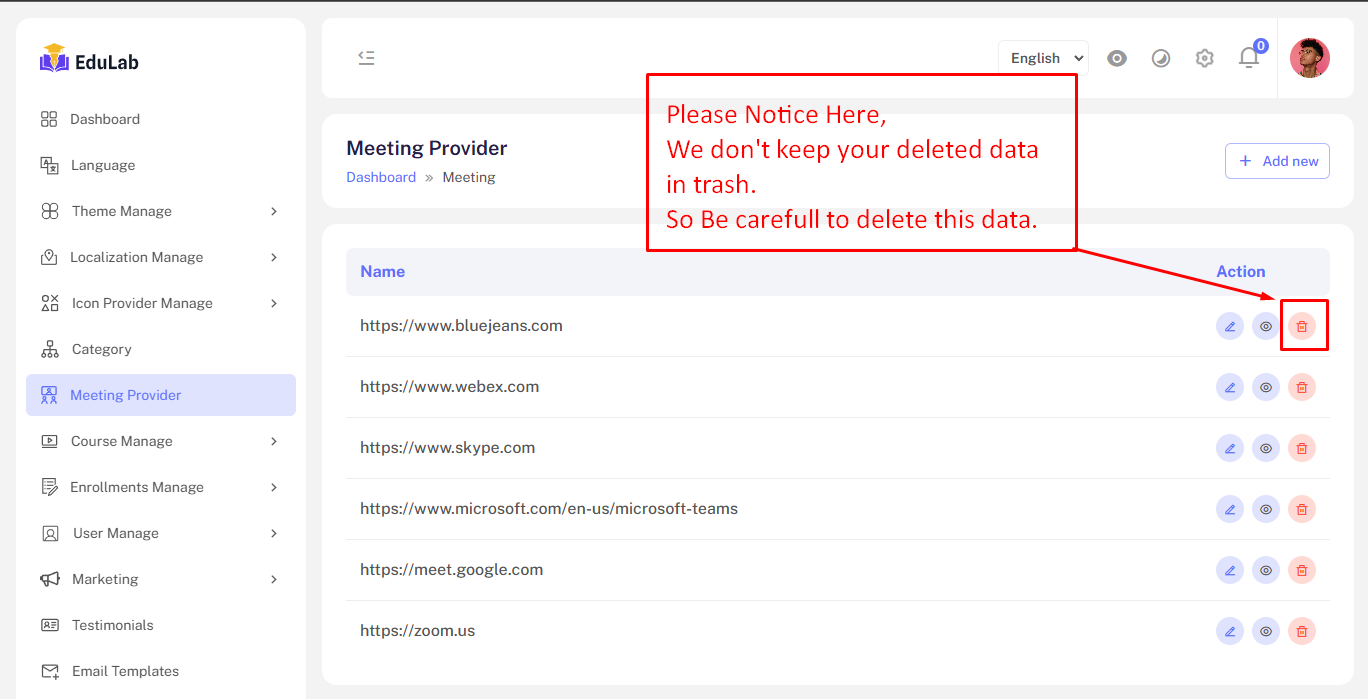Open the English language dropdown

pyautogui.click(x=1043, y=58)
